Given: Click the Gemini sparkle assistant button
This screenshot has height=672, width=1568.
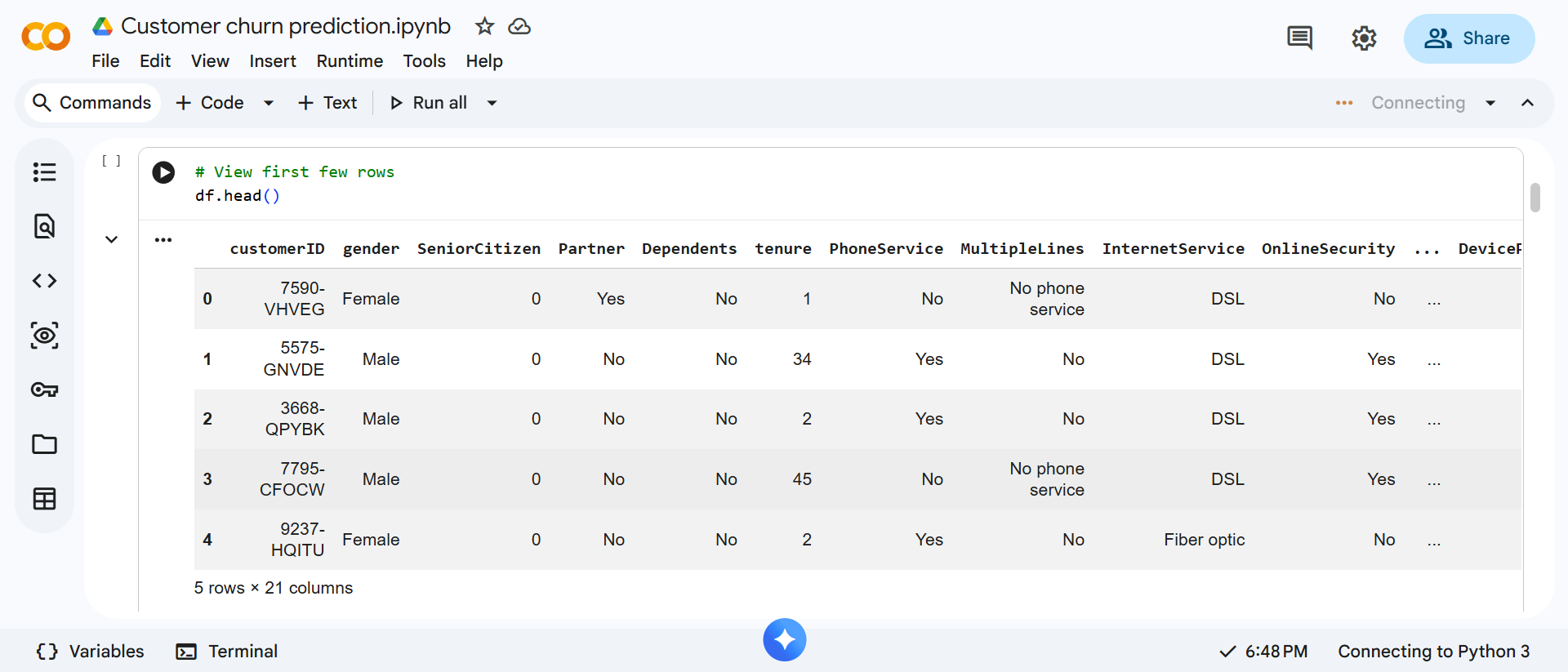Looking at the screenshot, I should pyautogui.click(x=784, y=639).
